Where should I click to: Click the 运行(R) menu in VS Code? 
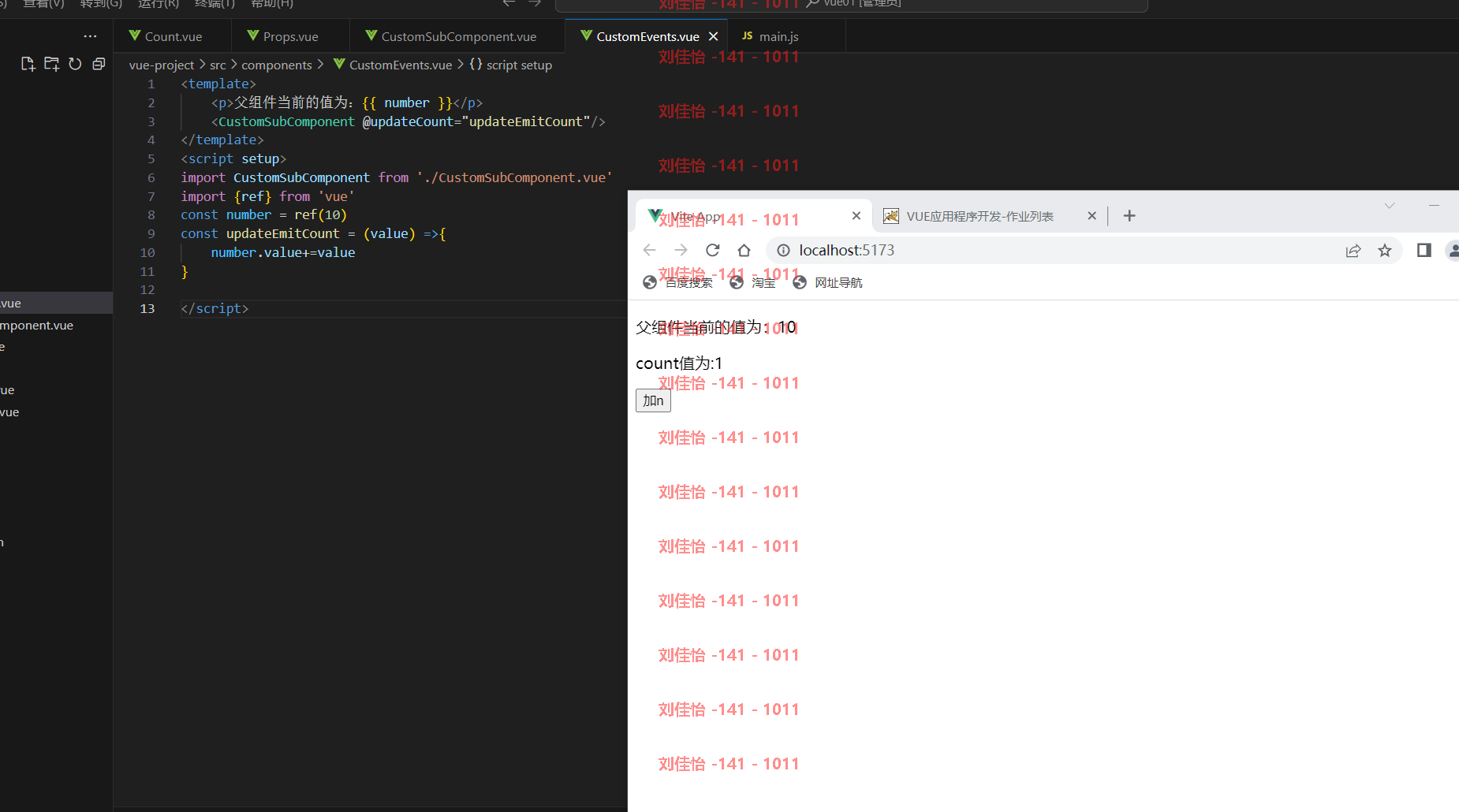[158, 4]
